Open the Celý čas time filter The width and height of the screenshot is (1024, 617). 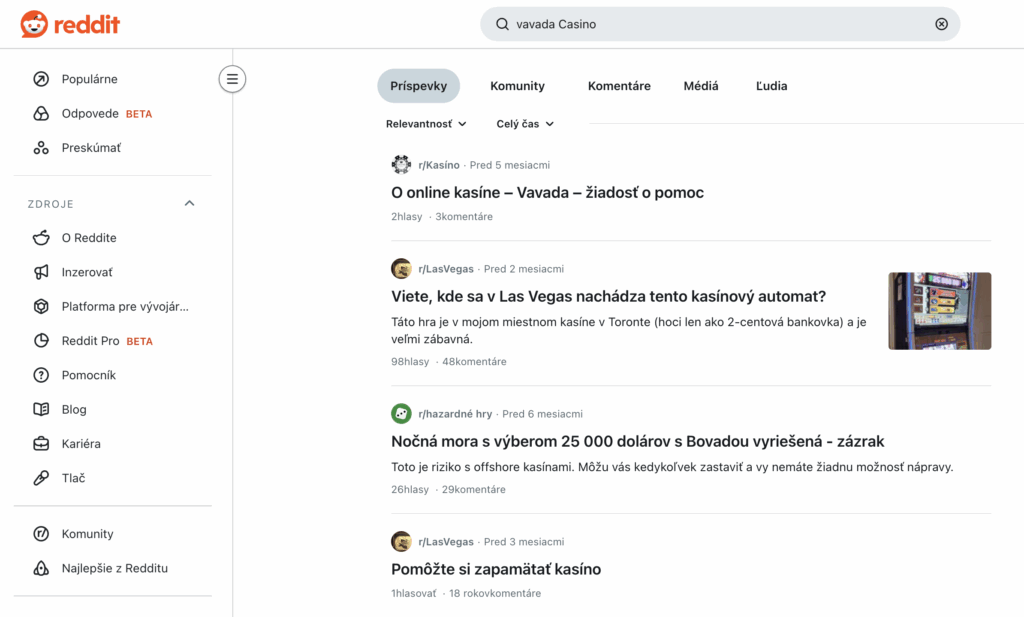tap(525, 124)
